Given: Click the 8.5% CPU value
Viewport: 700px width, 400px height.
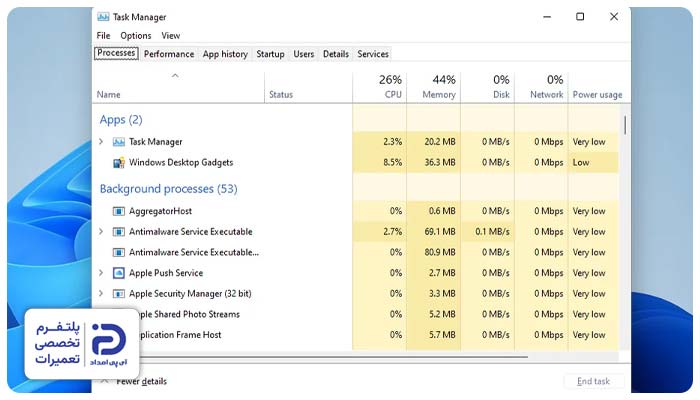Looking at the screenshot, I should pyautogui.click(x=392, y=162).
